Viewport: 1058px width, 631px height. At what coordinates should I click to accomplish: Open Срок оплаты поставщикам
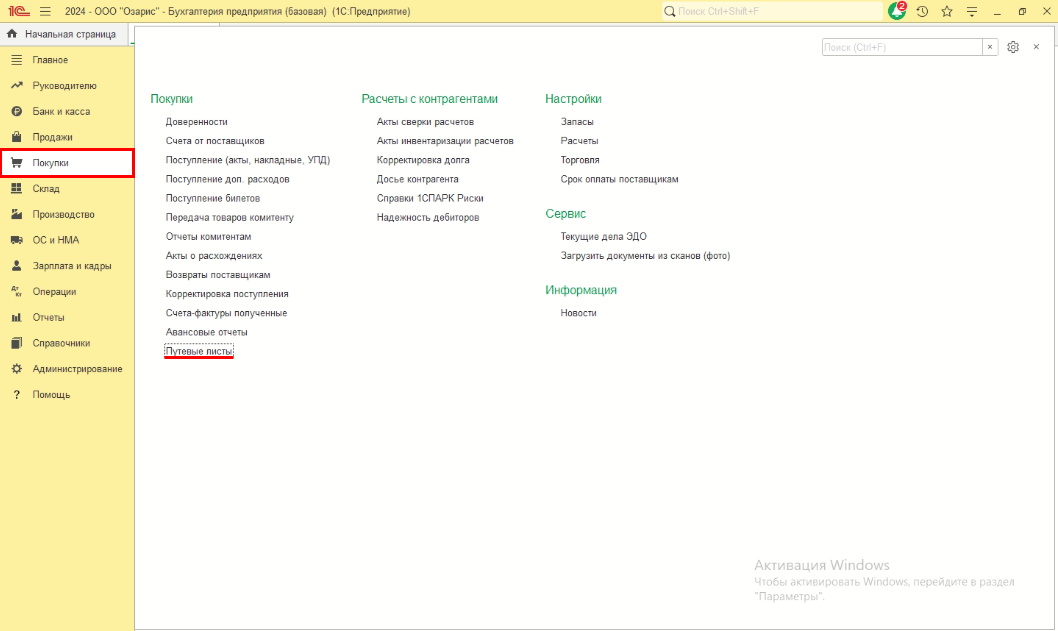pyautogui.click(x=619, y=180)
